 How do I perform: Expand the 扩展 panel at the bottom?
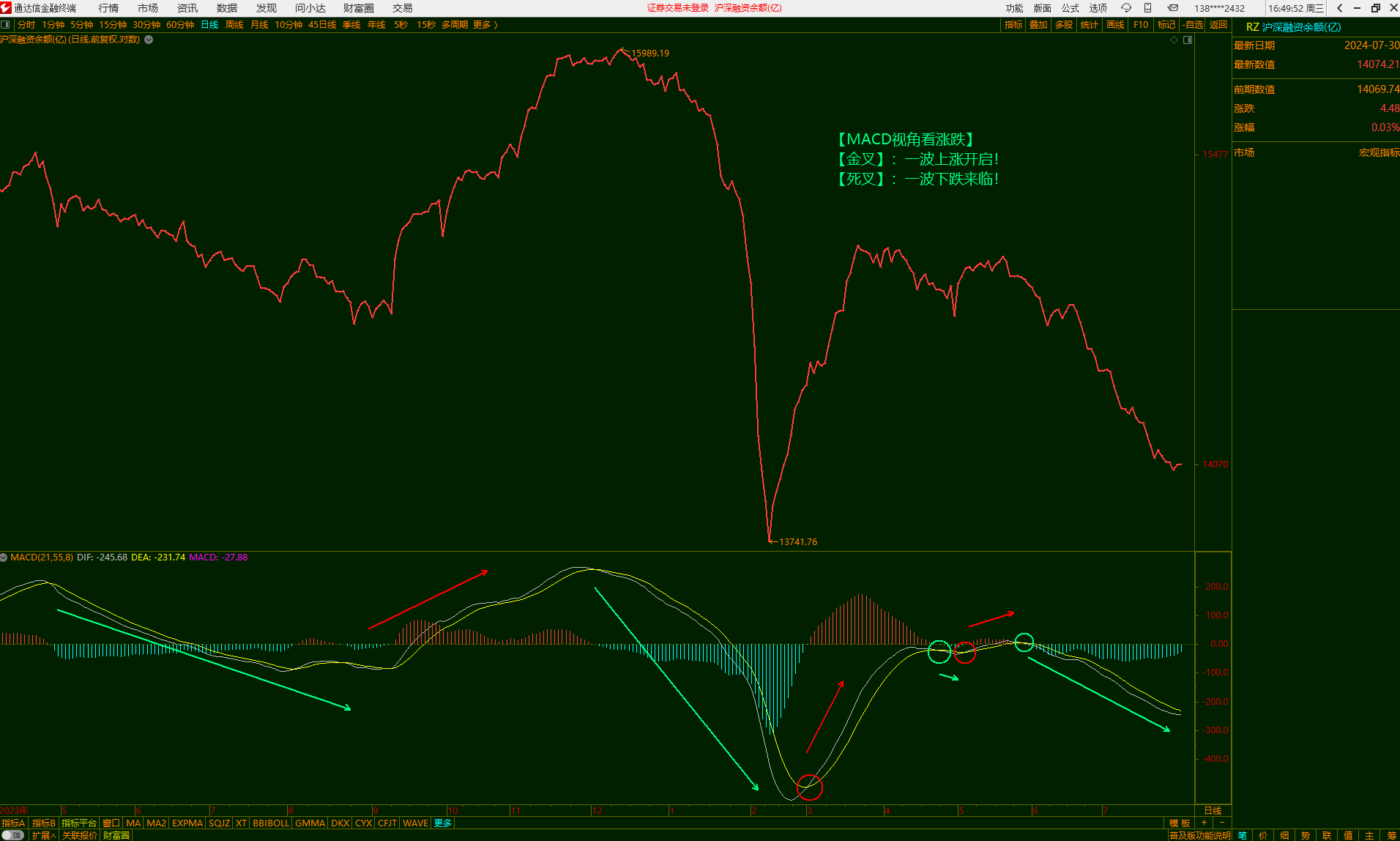[x=44, y=835]
